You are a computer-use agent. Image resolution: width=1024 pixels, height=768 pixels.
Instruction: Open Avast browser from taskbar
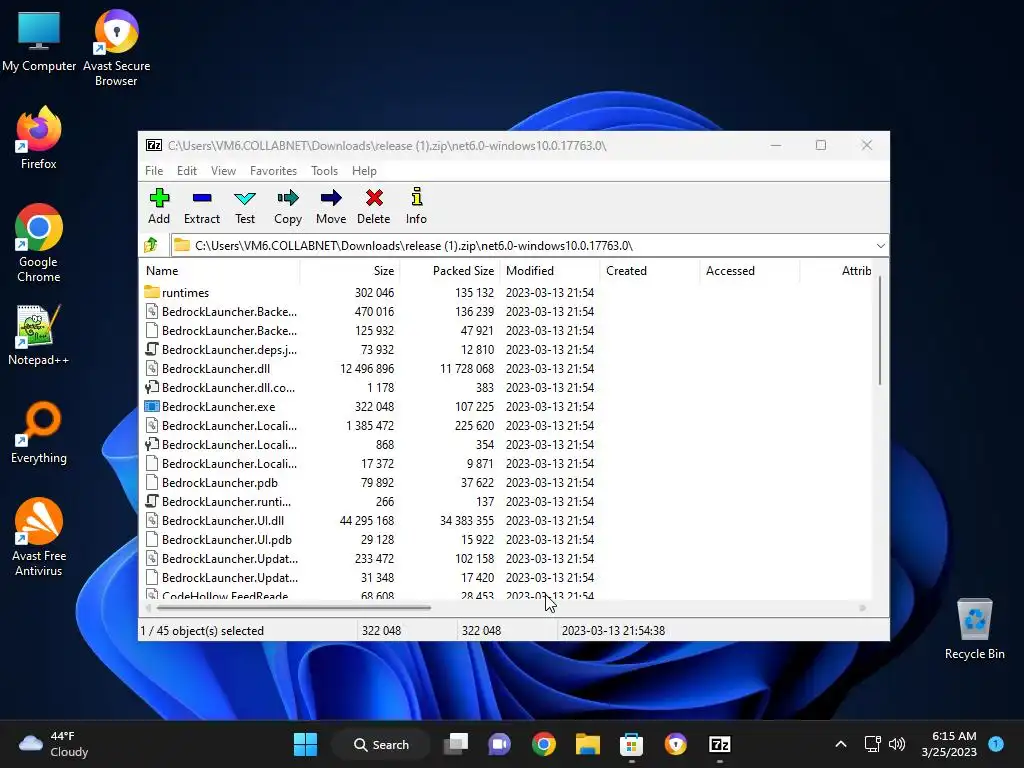(x=675, y=744)
